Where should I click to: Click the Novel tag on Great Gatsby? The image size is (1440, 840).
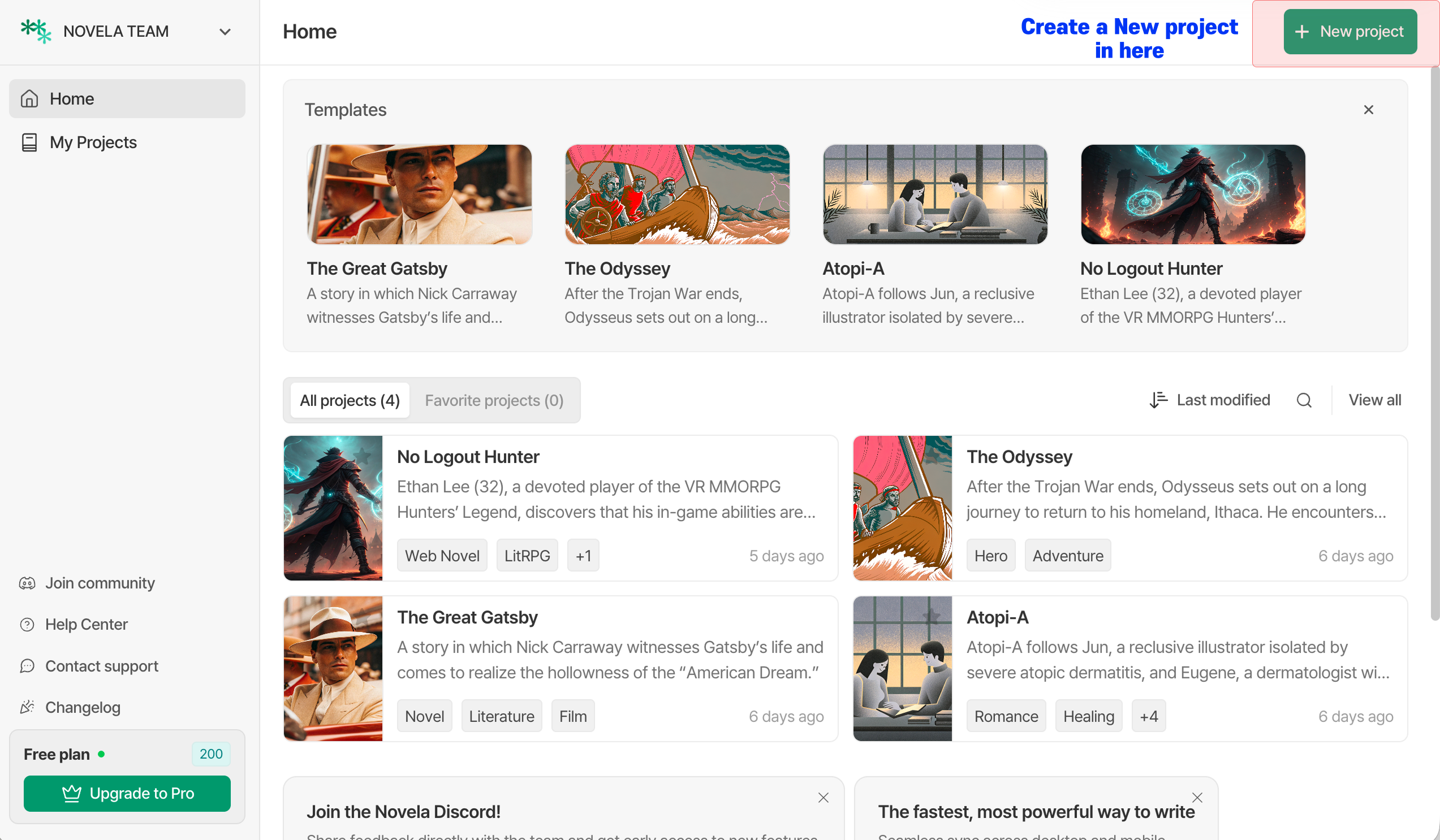pyautogui.click(x=425, y=716)
